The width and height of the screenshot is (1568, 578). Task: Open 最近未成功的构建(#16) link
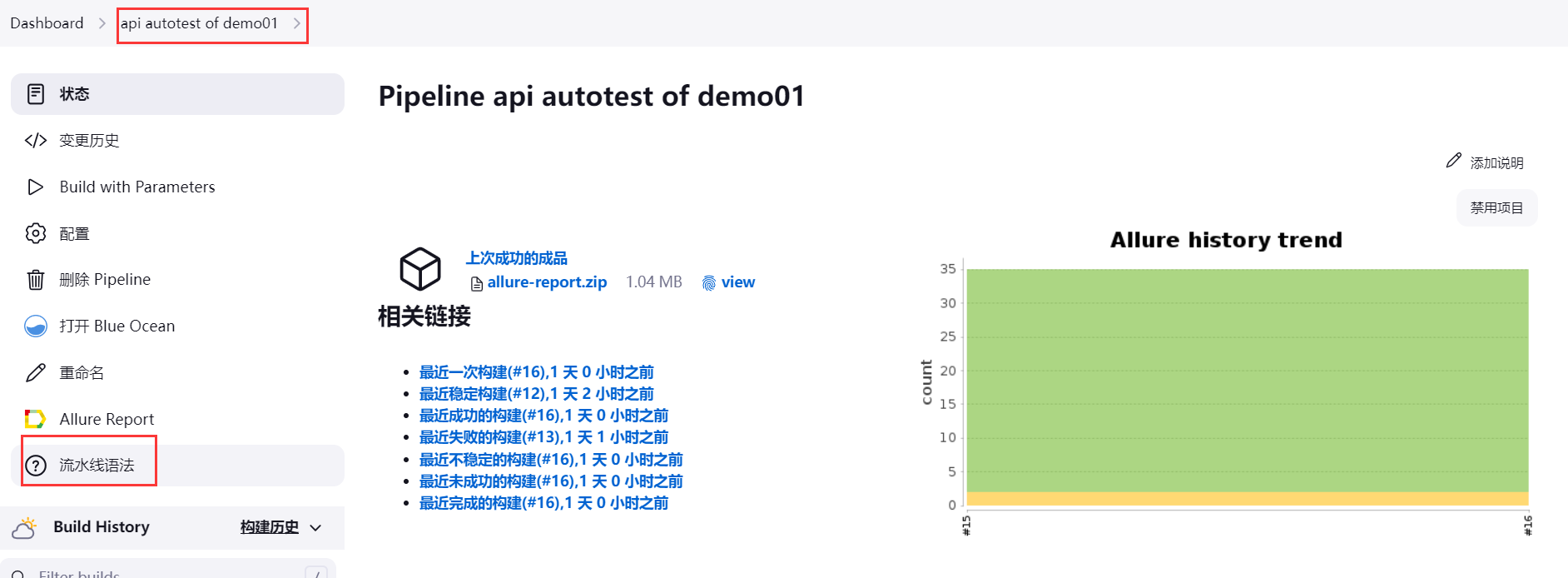(551, 481)
